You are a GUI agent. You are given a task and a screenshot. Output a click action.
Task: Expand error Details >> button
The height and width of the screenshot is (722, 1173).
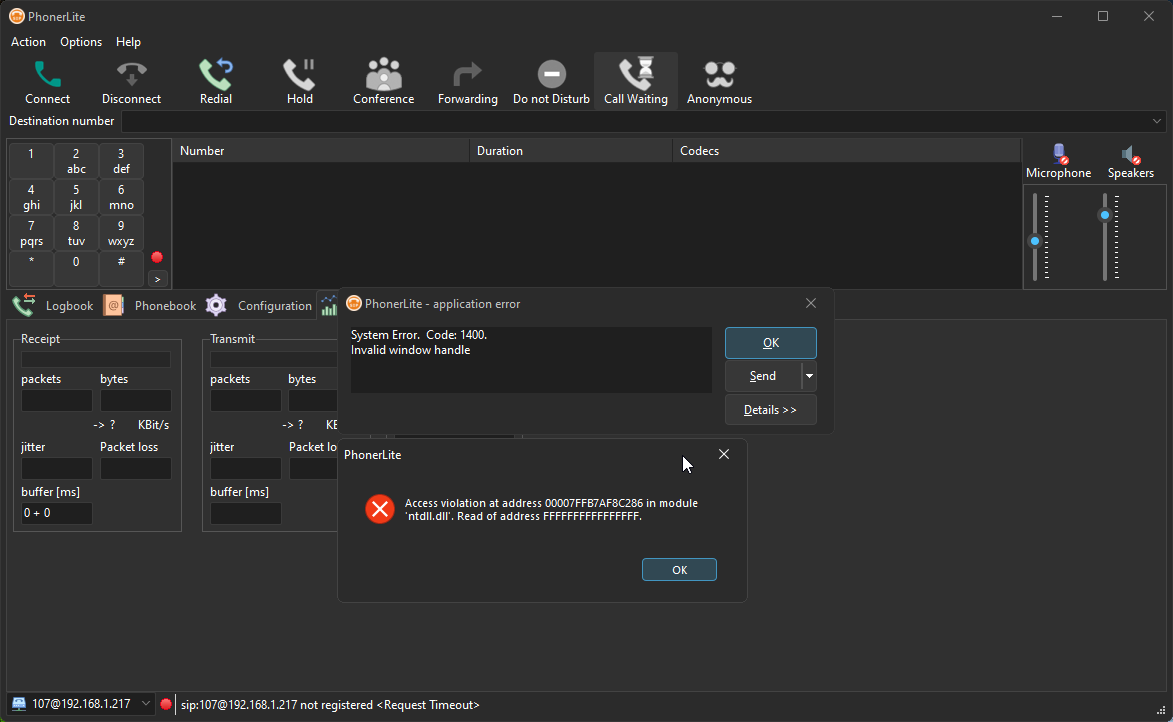coord(770,410)
